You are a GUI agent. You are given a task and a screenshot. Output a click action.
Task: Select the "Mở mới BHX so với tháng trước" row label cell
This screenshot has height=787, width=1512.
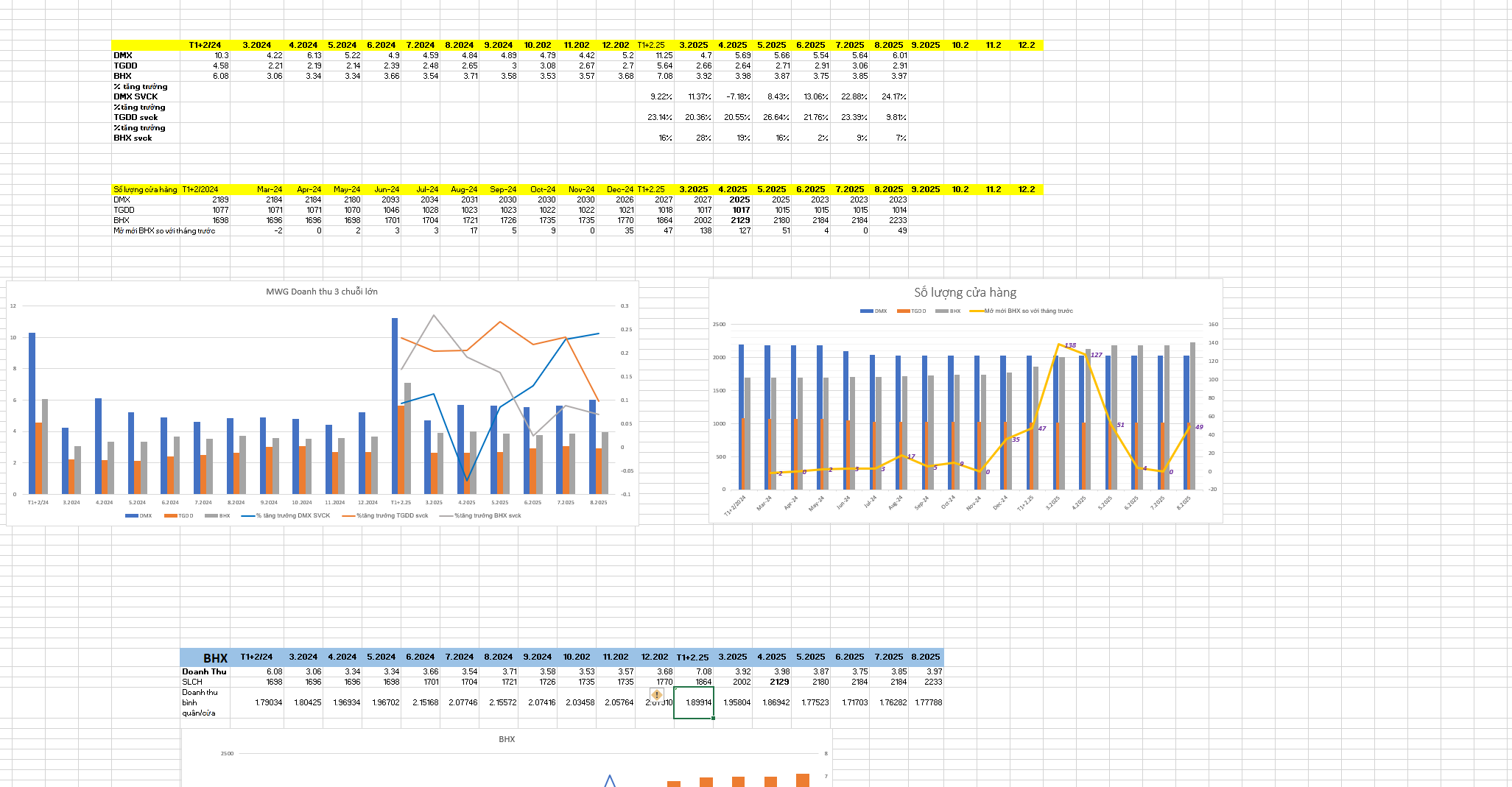164,230
